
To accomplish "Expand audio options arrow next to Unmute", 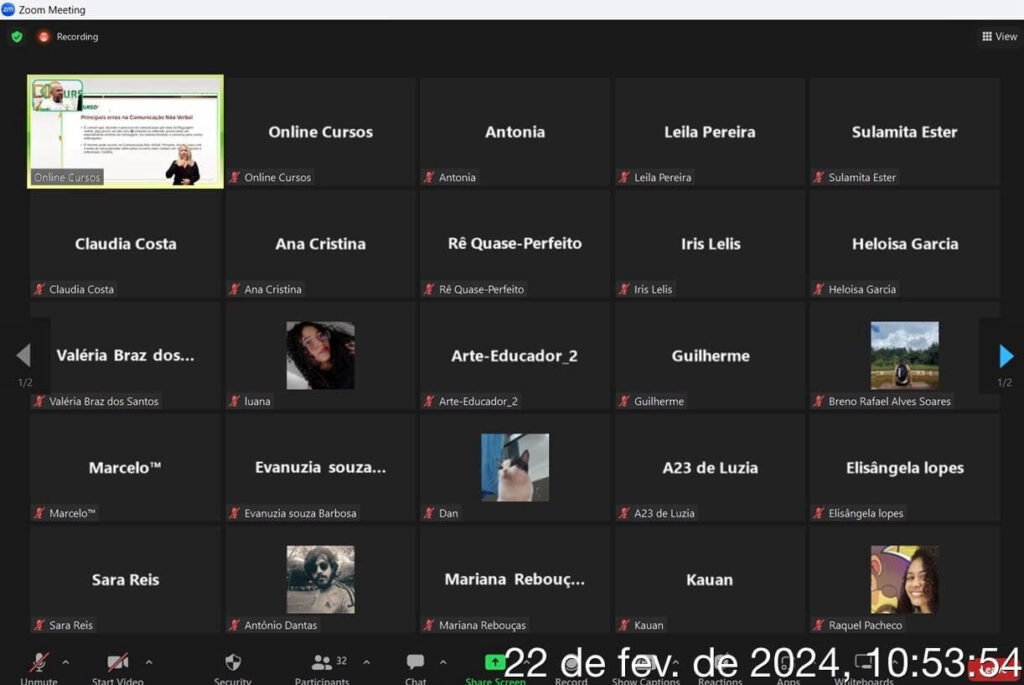I will 66,662.
